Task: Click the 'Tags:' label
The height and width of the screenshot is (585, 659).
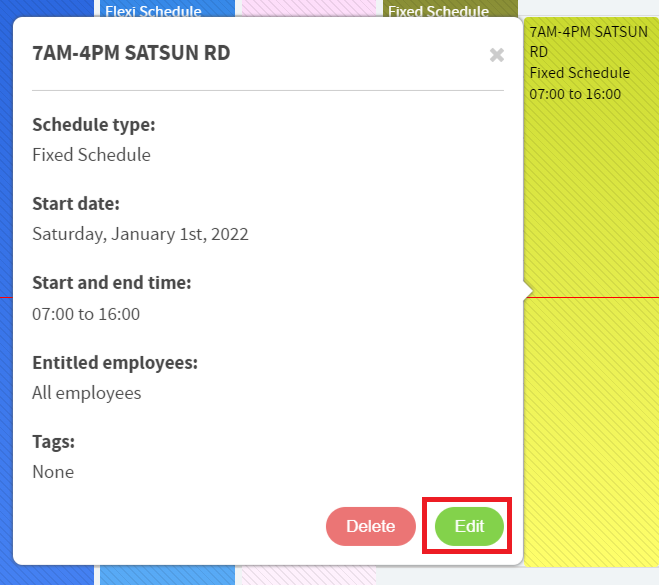Action: click(x=53, y=442)
